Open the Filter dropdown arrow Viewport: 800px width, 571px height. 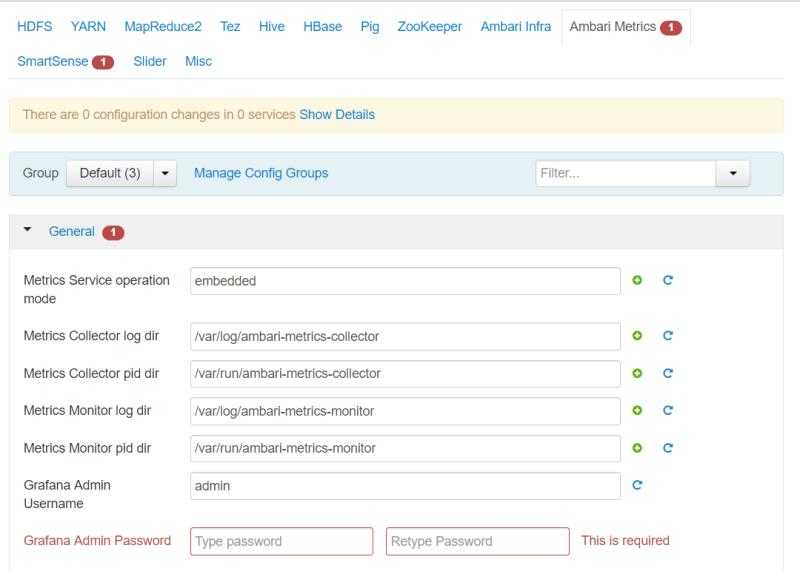[x=733, y=173]
